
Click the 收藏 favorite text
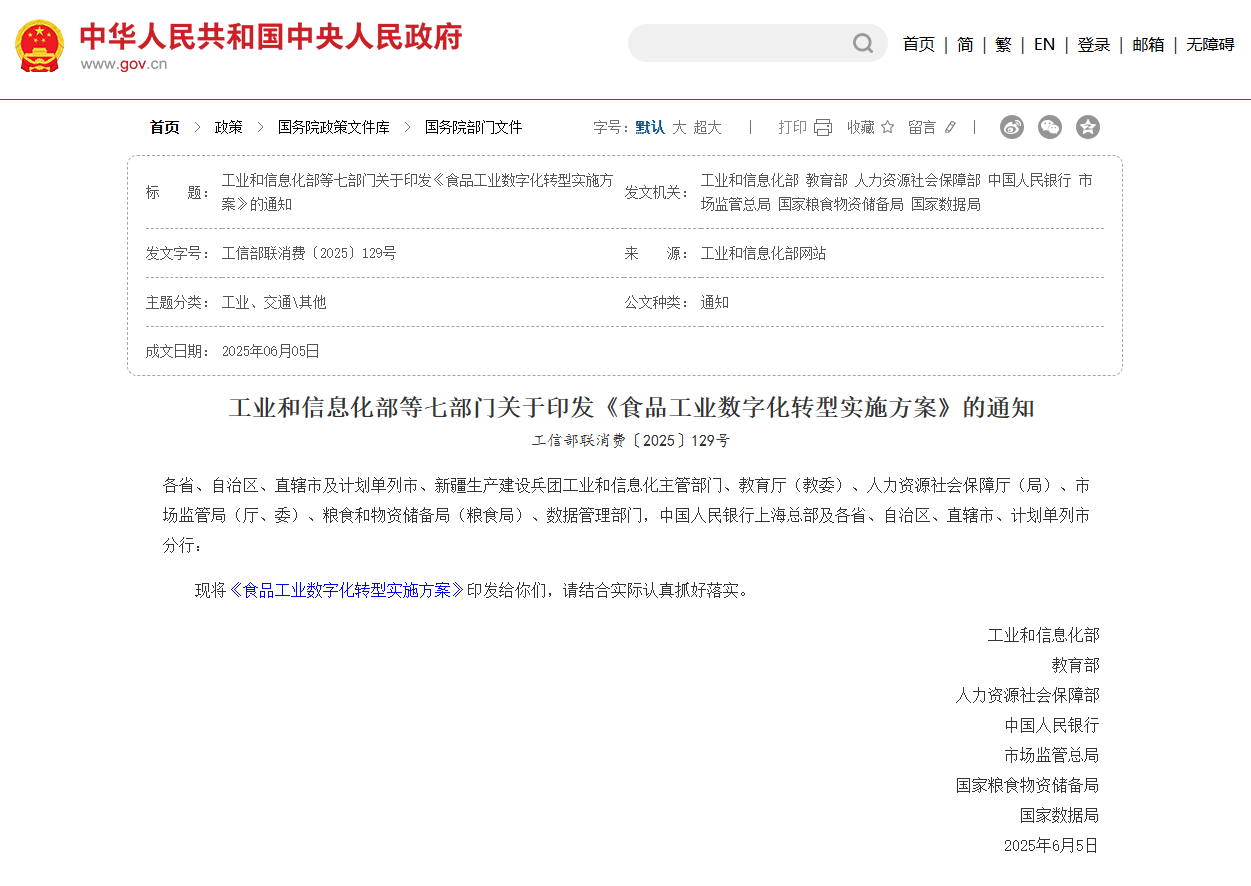(x=861, y=127)
